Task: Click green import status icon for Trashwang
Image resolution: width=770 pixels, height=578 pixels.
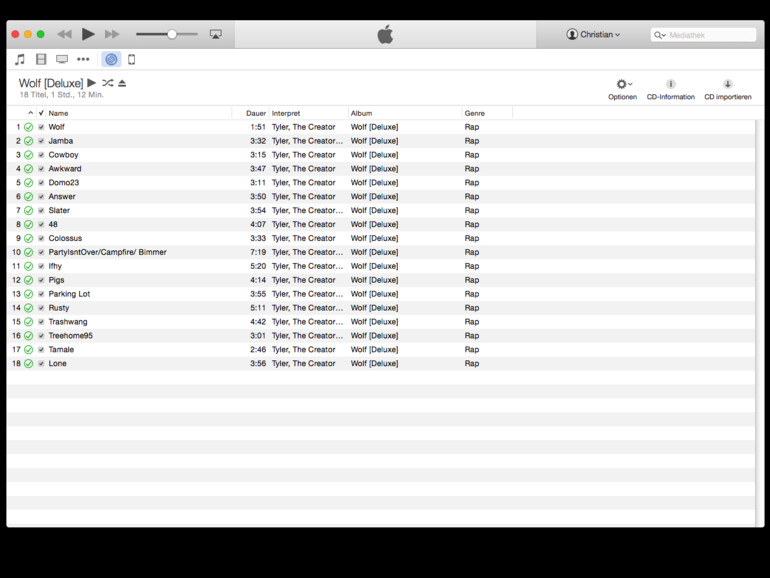Action: pyautogui.click(x=28, y=322)
